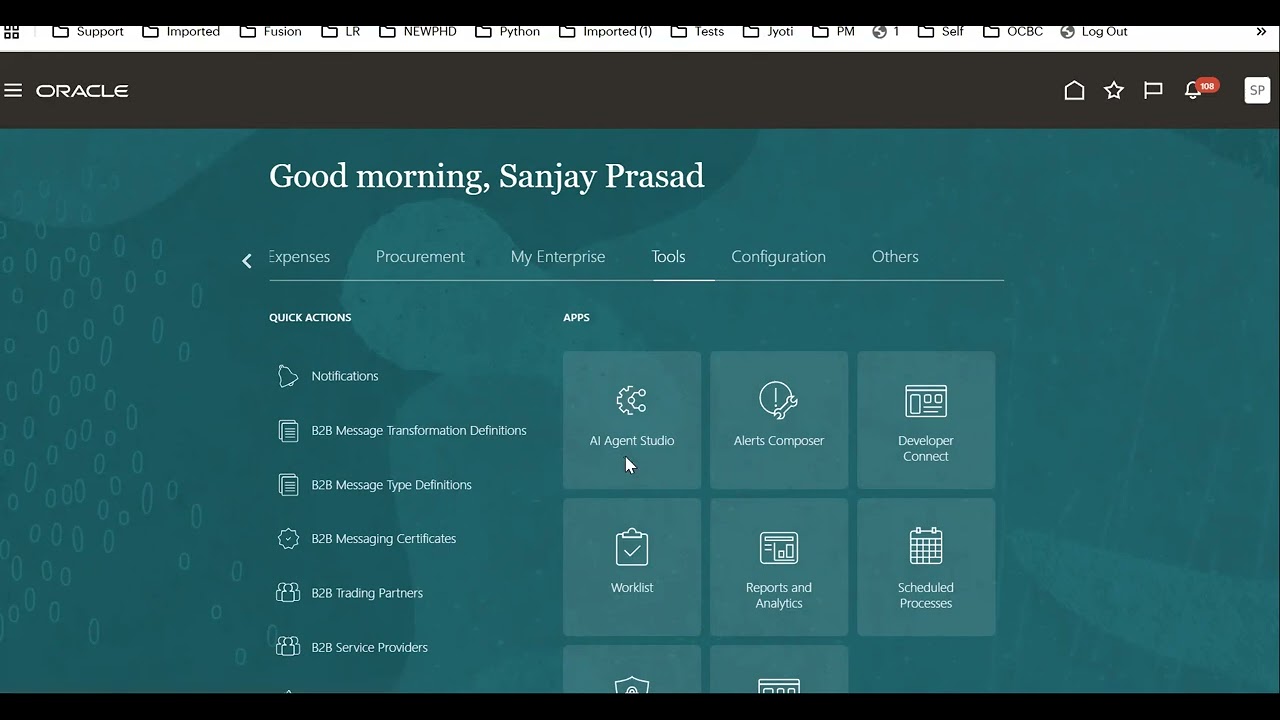
Task: Switch to Others tab
Action: tap(895, 257)
